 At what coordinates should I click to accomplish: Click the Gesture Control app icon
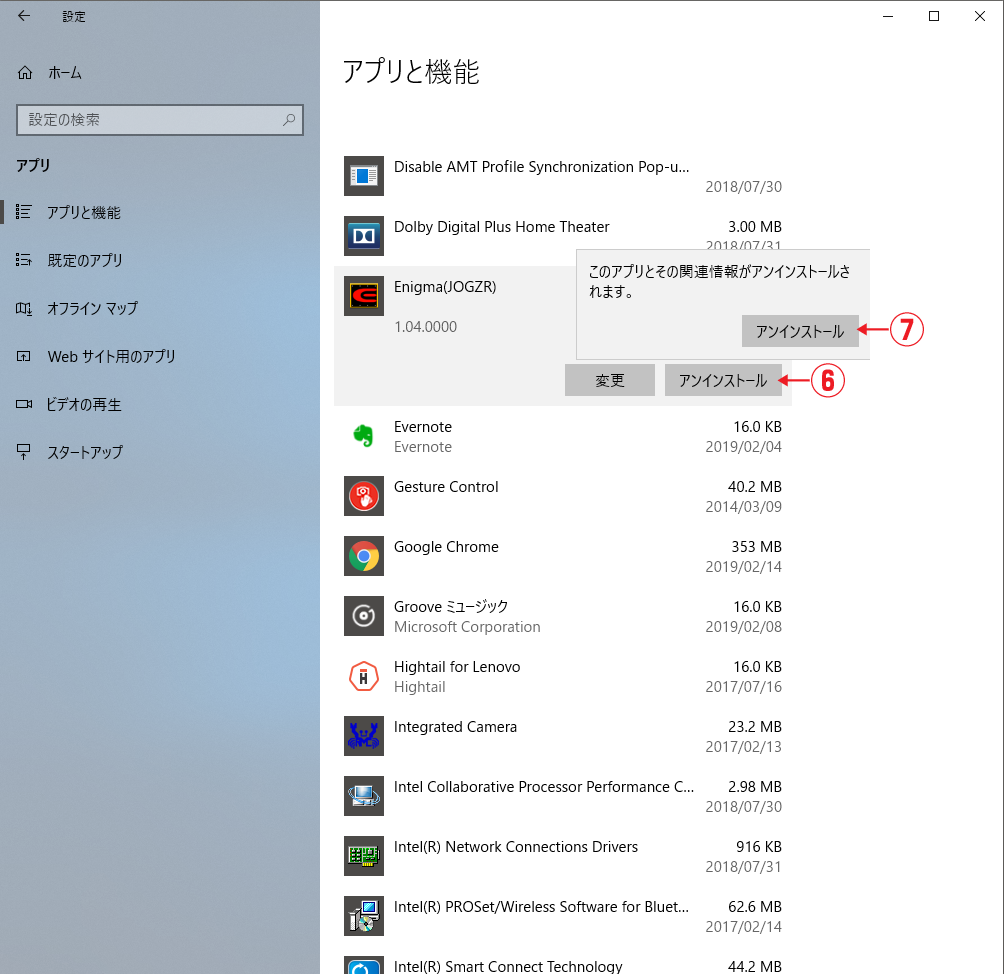coord(363,496)
